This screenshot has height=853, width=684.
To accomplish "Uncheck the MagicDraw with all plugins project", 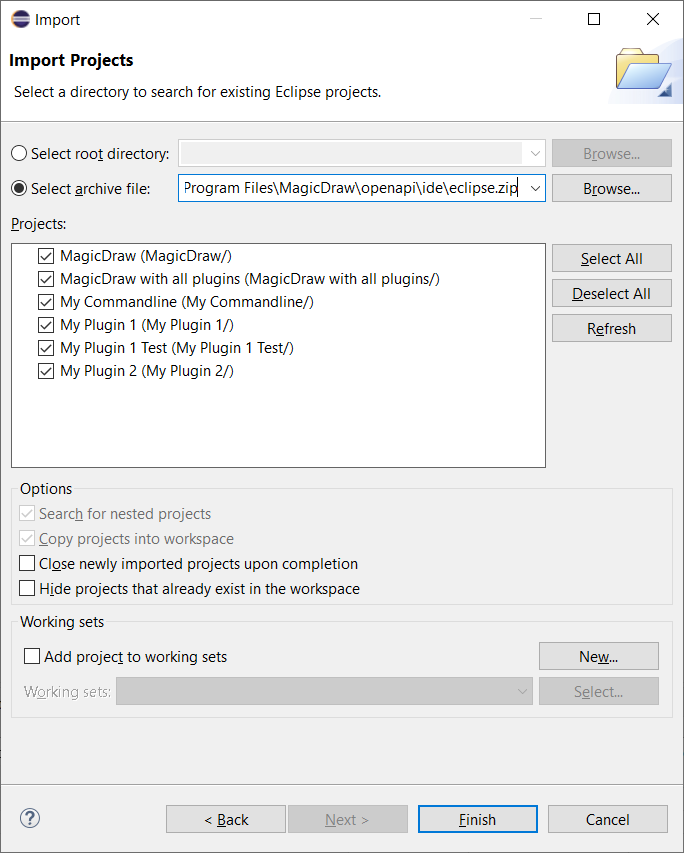I will click(45, 279).
